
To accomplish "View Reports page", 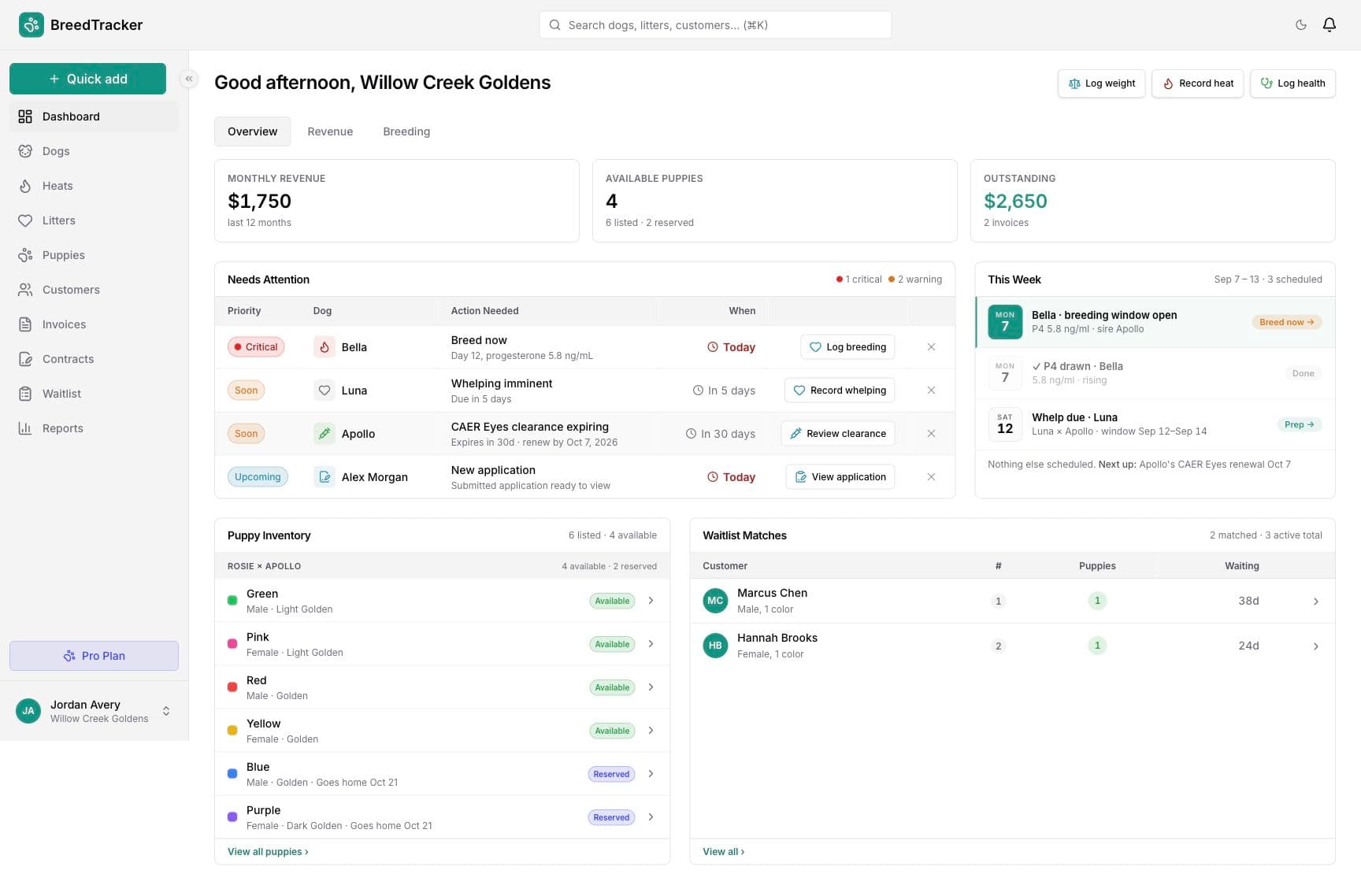I will 94,428.
